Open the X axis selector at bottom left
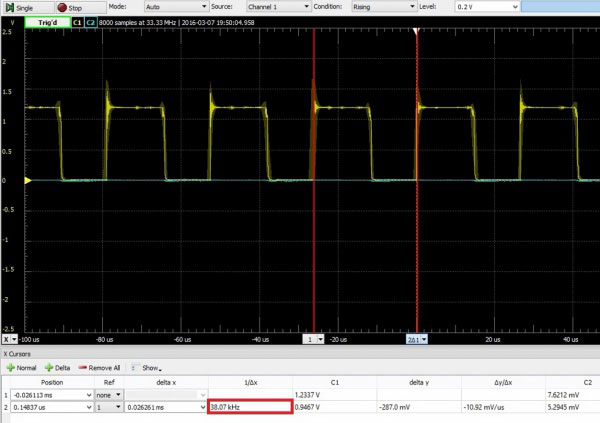This screenshot has width=600, height=423. 11,340
